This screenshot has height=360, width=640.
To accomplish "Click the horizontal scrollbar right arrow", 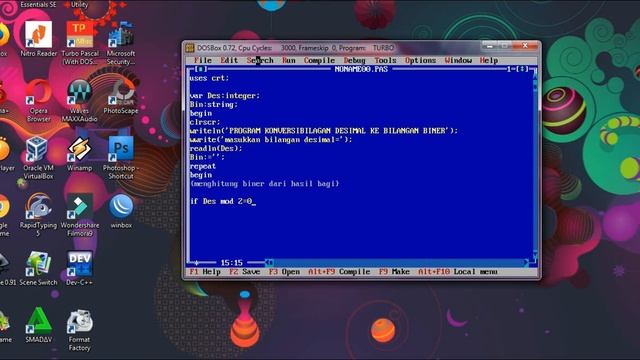I will point(526,262).
